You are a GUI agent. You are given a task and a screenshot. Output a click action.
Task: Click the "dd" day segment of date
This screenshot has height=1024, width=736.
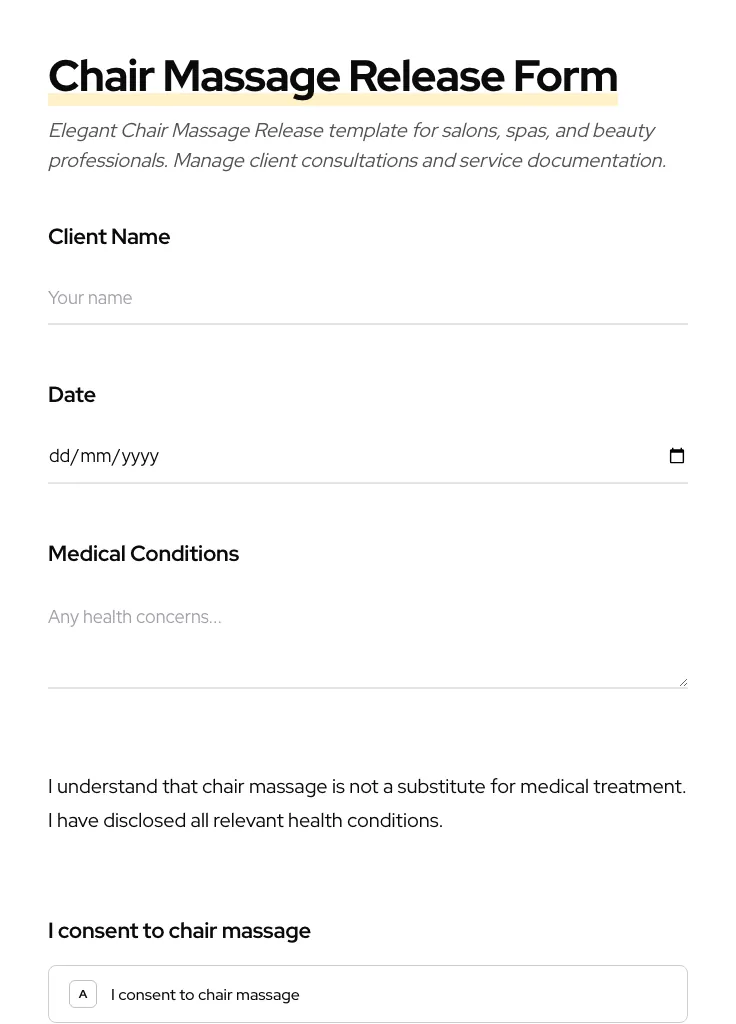pyautogui.click(x=59, y=456)
